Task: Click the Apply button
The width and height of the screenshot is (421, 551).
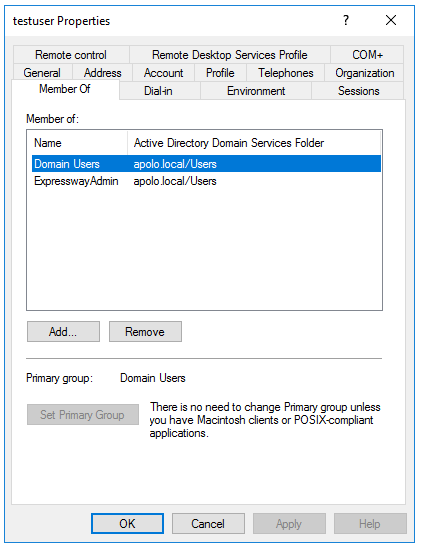Action: click(x=289, y=524)
